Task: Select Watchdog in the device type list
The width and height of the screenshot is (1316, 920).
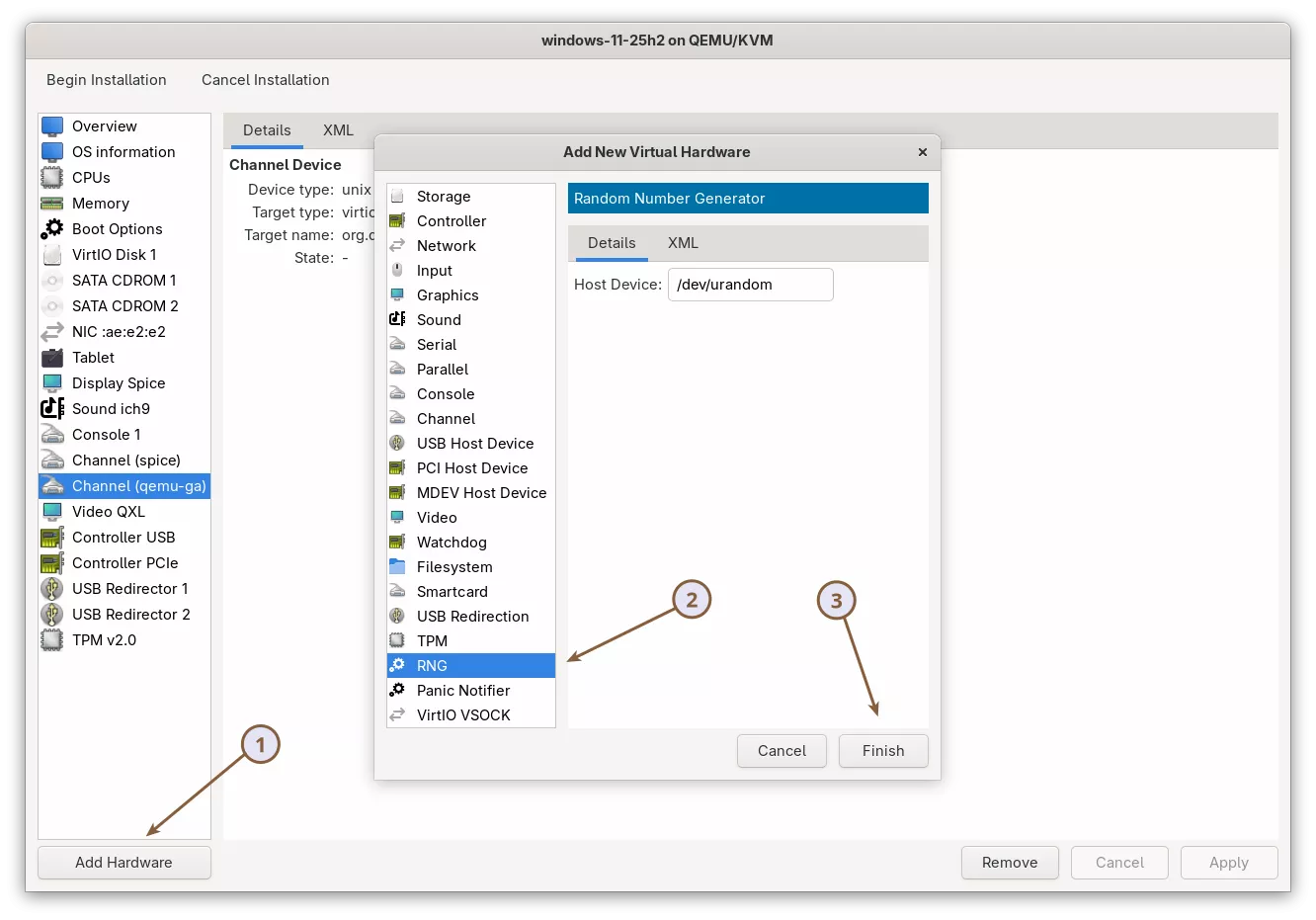Action: pos(451,542)
